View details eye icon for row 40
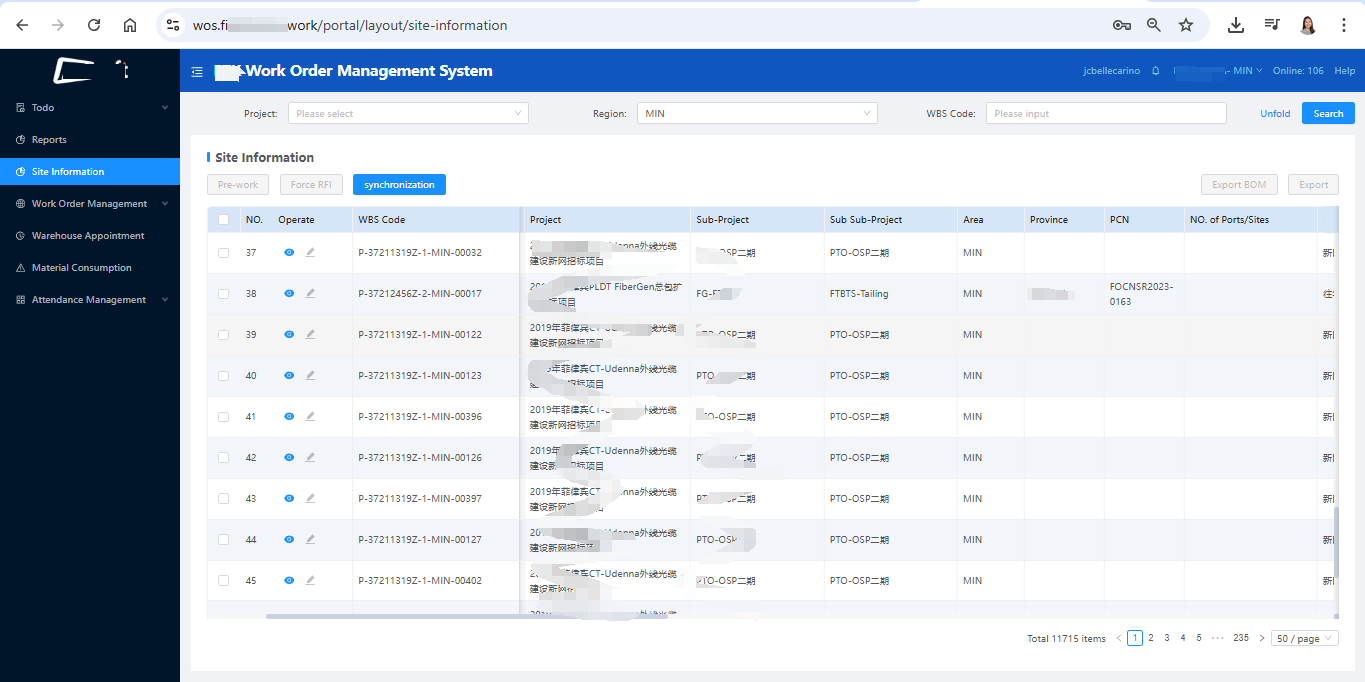The width and height of the screenshot is (1365, 682). 289,376
